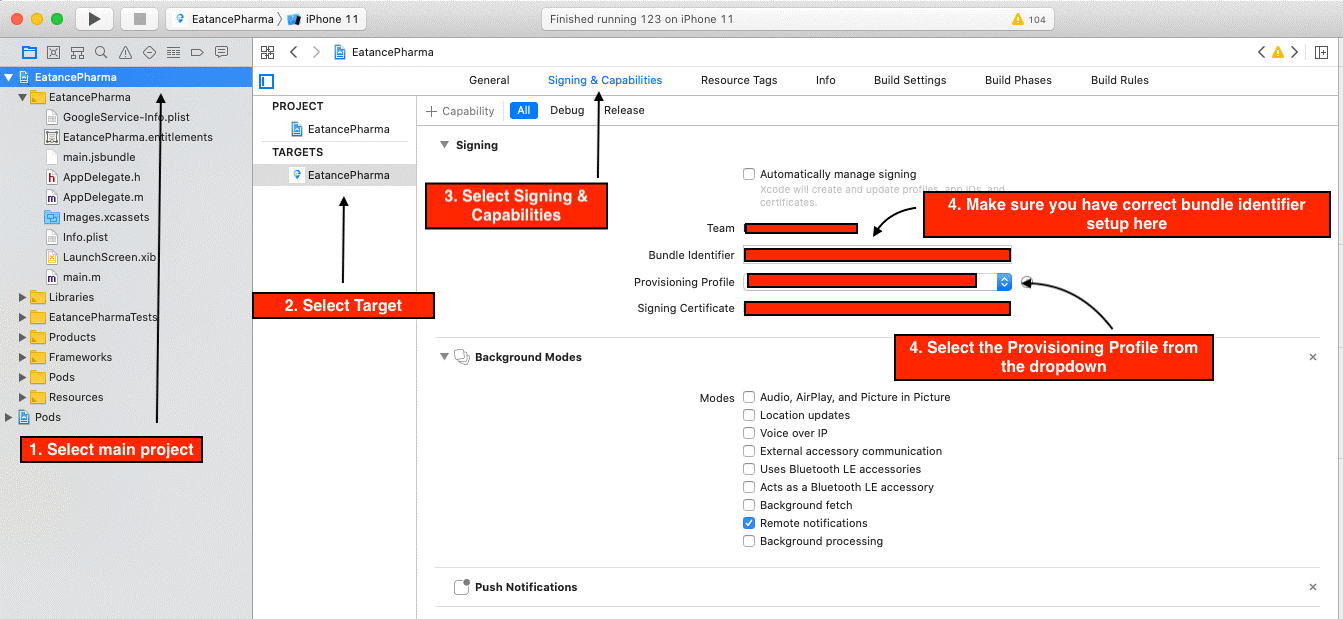Click the Add Editor split icon
The height and width of the screenshot is (619, 1343).
pos(1322,52)
